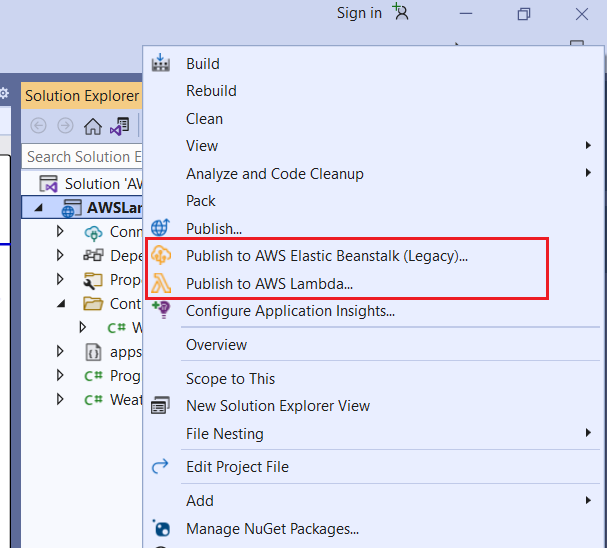This screenshot has width=607, height=548.
Task: Collapse the AWSLambda project node
Action: coord(38,208)
